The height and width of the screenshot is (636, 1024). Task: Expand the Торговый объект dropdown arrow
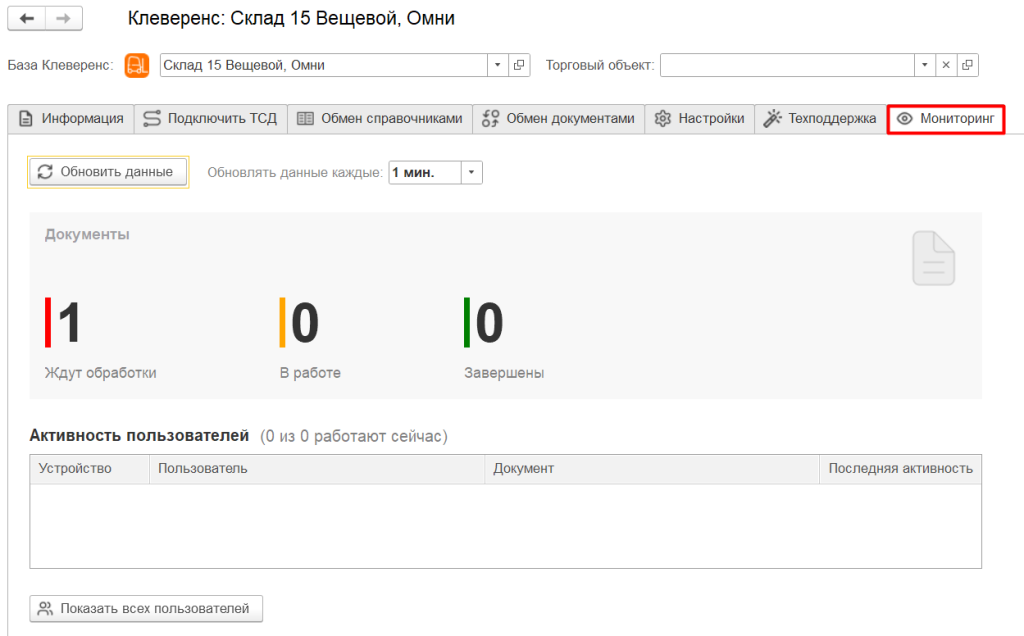(x=925, y=65)
